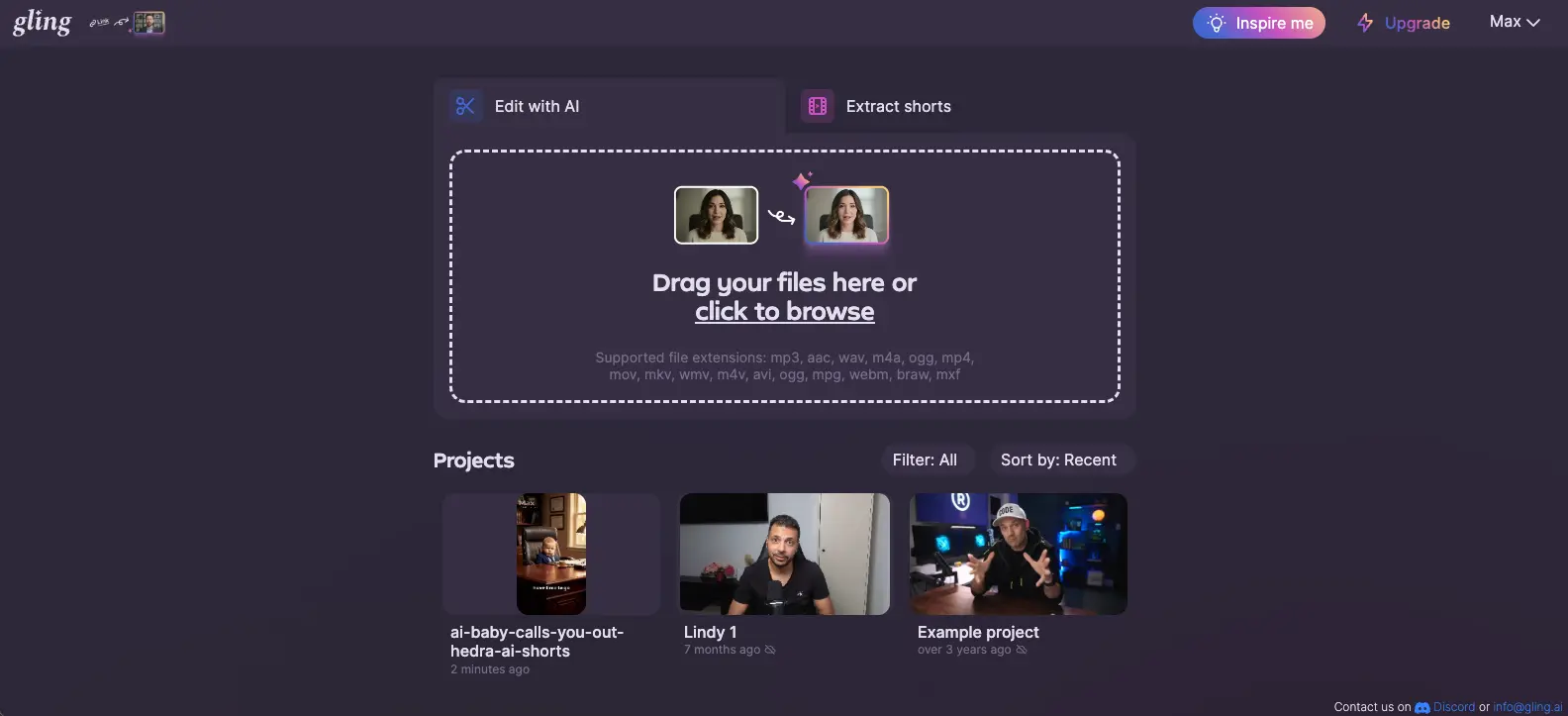The width and height of the screenshot is (1568, 716).
Task: Click the "click to browse" link
Action: [x=784, y=312]
